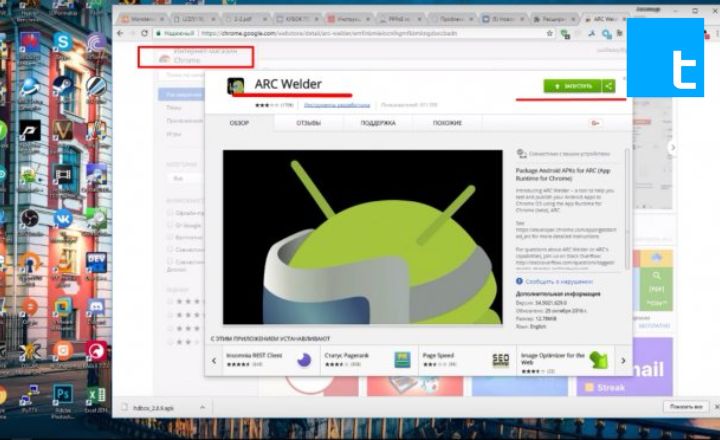Select the highlighted Расширения sidebar category
This screenshot has height=440, width=720.
[182, 94]
